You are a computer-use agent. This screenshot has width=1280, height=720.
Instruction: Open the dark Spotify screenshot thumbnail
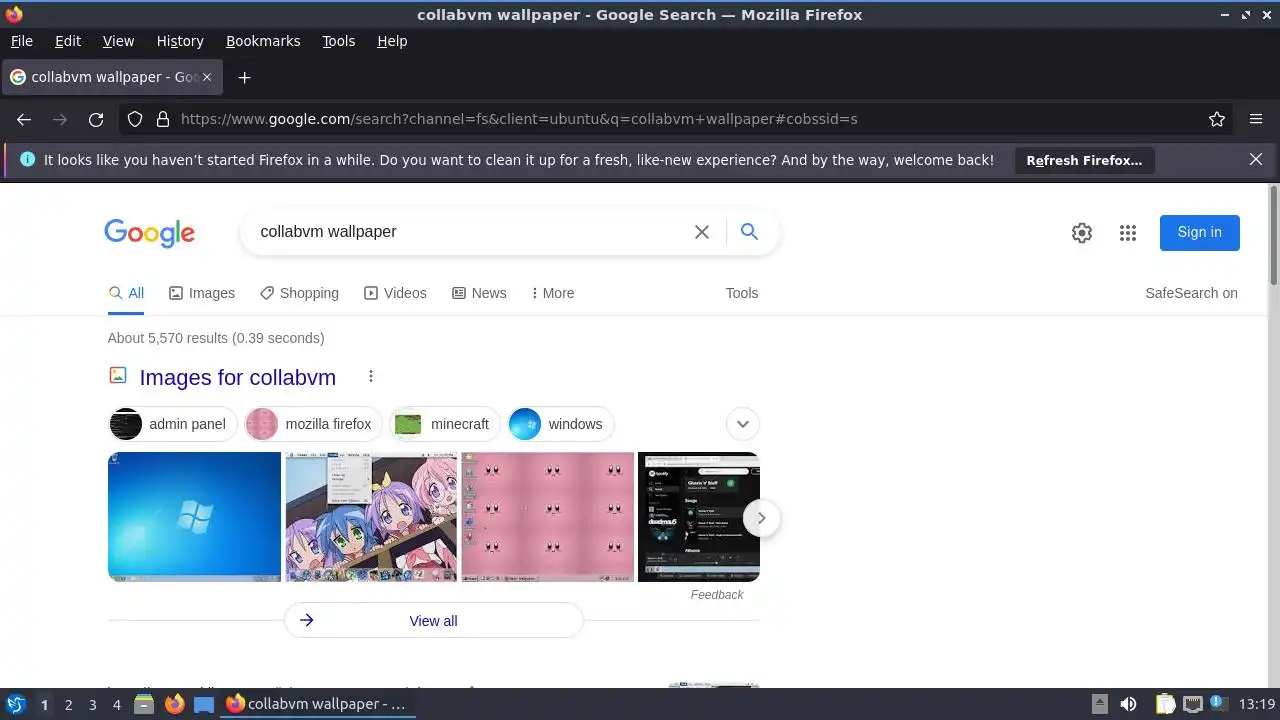(x=699, y=517)
